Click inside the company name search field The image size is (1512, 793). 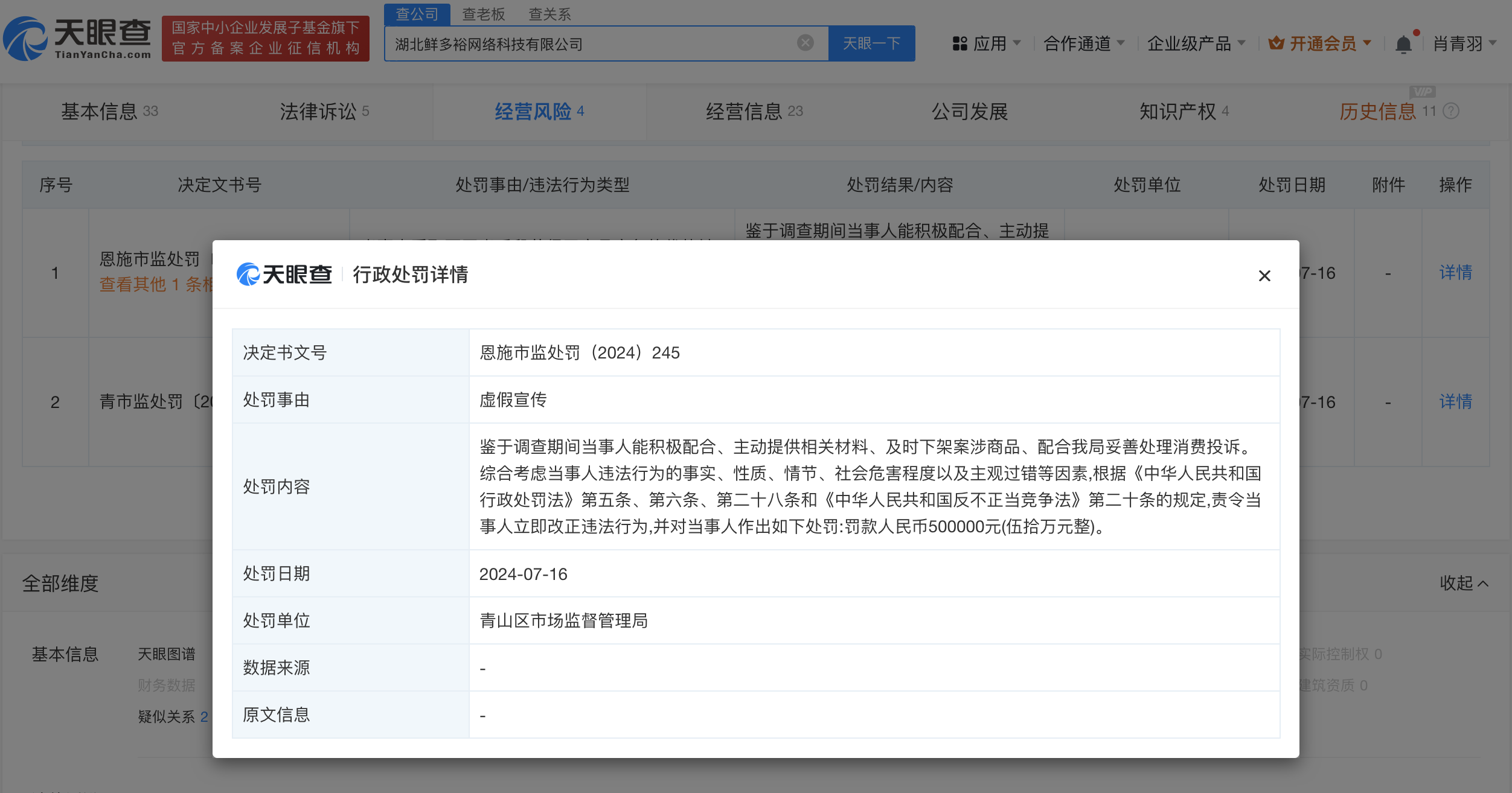[x=604, y=43]
